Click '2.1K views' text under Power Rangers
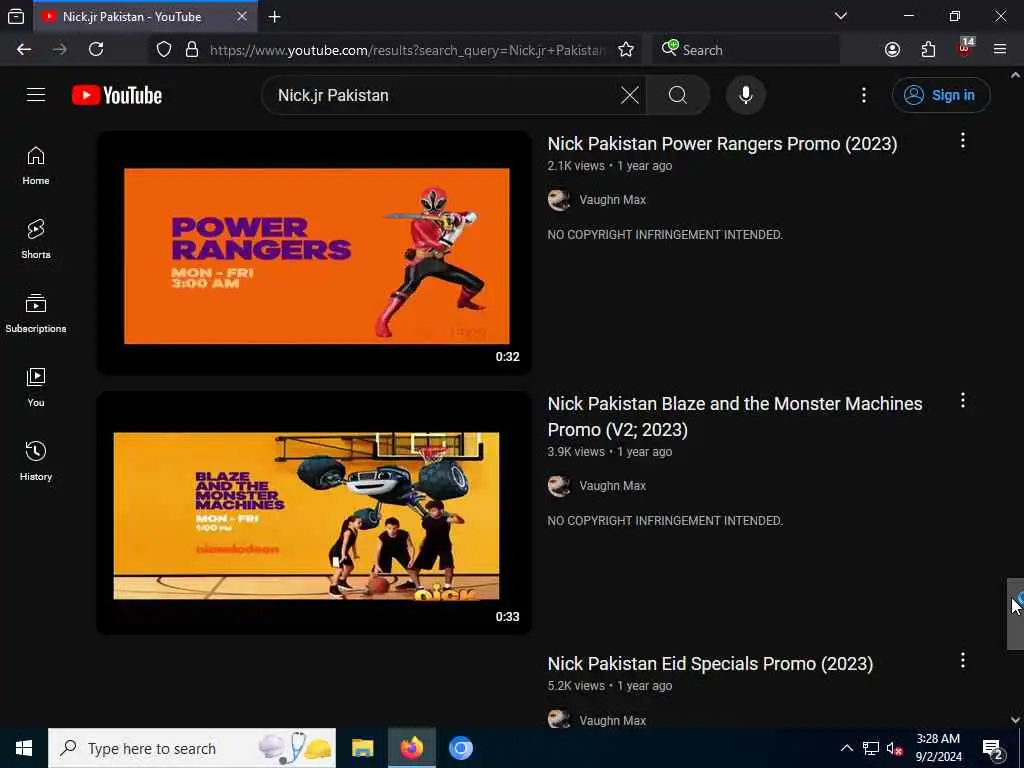Viewport: 1024px width, 768px height. pyautogui.click(x=576, y=166)
